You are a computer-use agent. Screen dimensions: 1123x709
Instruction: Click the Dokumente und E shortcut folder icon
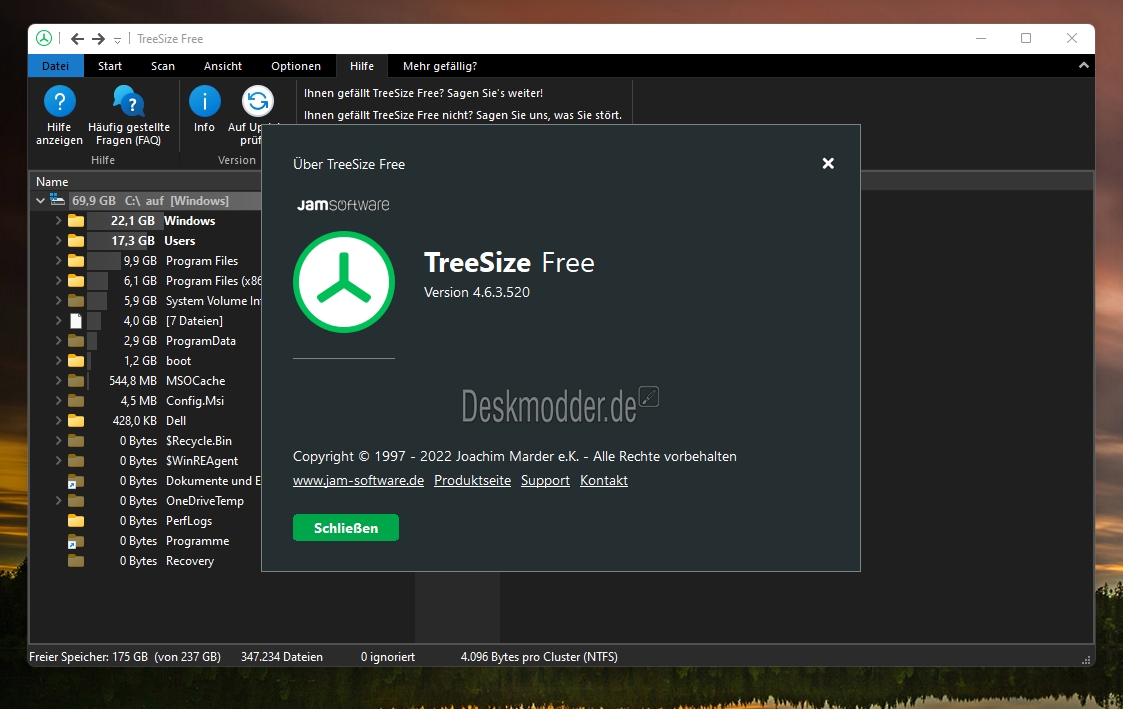[76, 481]
